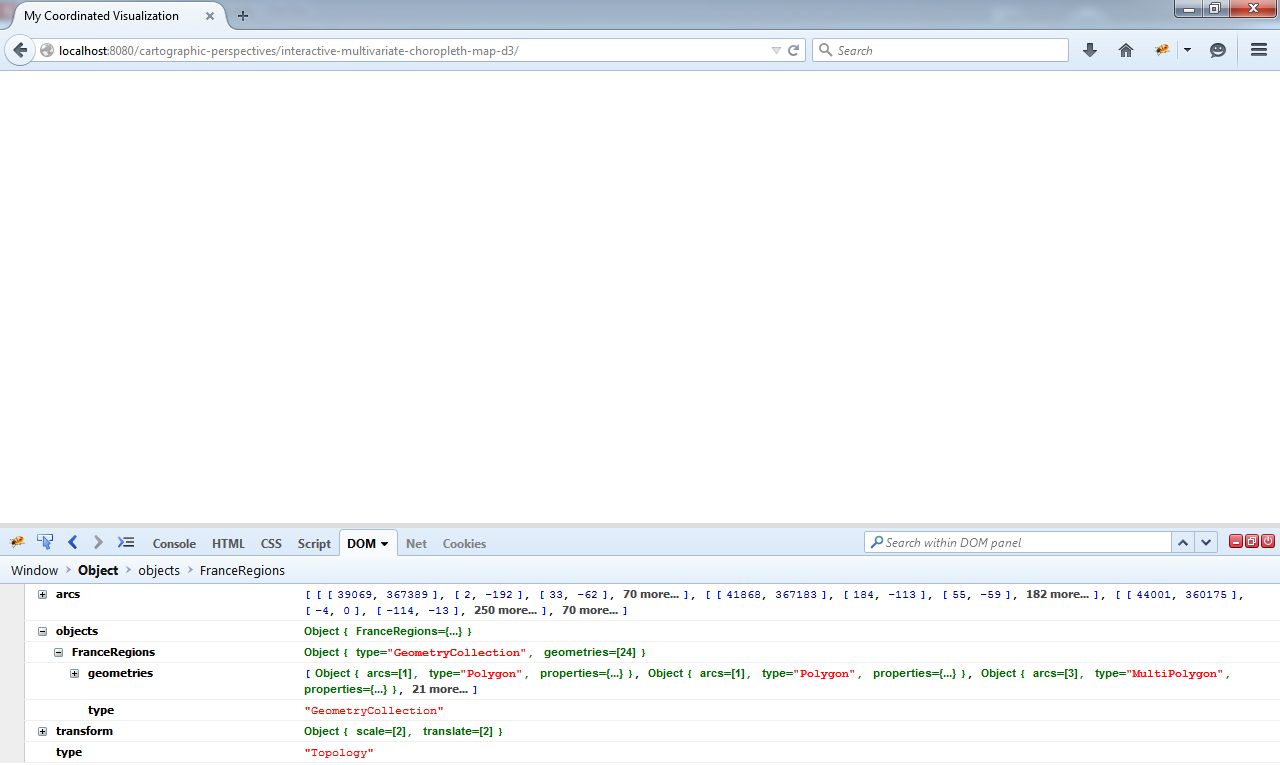Click the browser Search box
This screenshot has height=765, width=1280.
(x=940, y=50)
